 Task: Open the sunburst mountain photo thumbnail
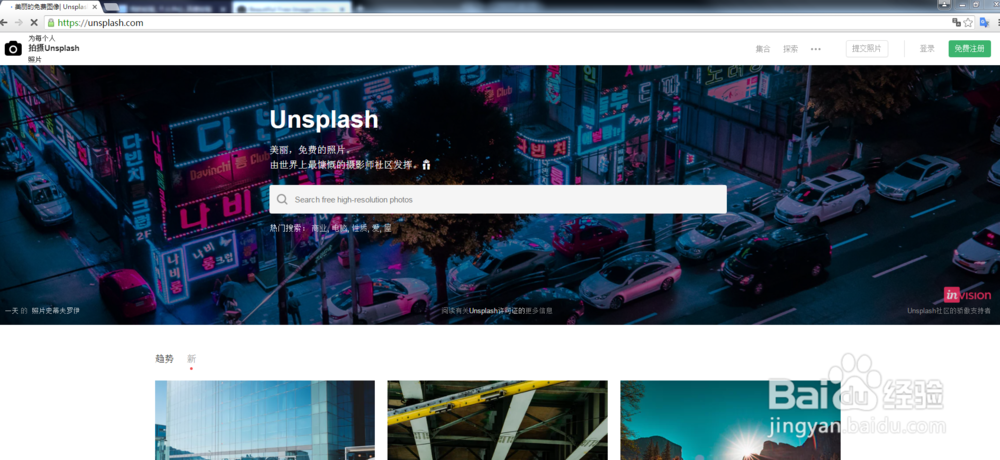730,420
